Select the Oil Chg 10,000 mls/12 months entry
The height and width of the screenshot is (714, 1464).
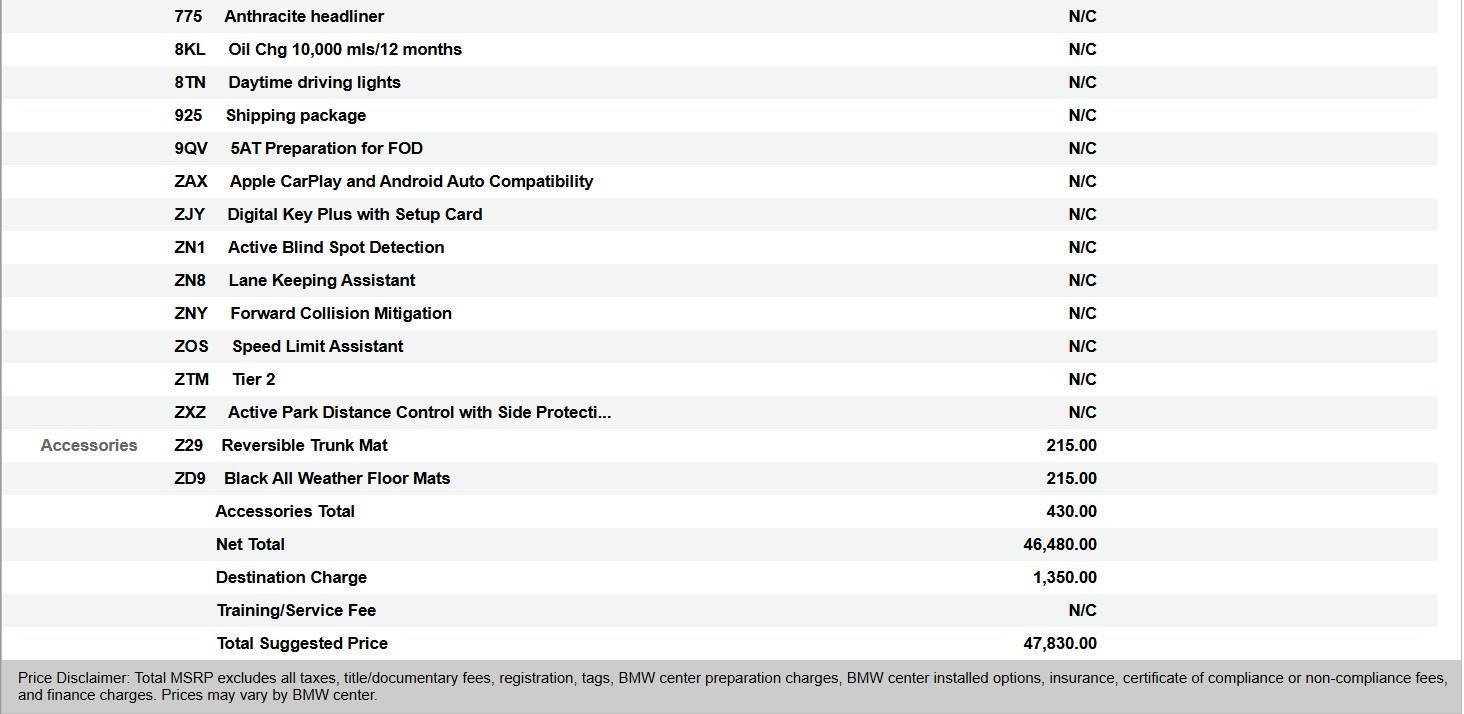click(344, 49)
